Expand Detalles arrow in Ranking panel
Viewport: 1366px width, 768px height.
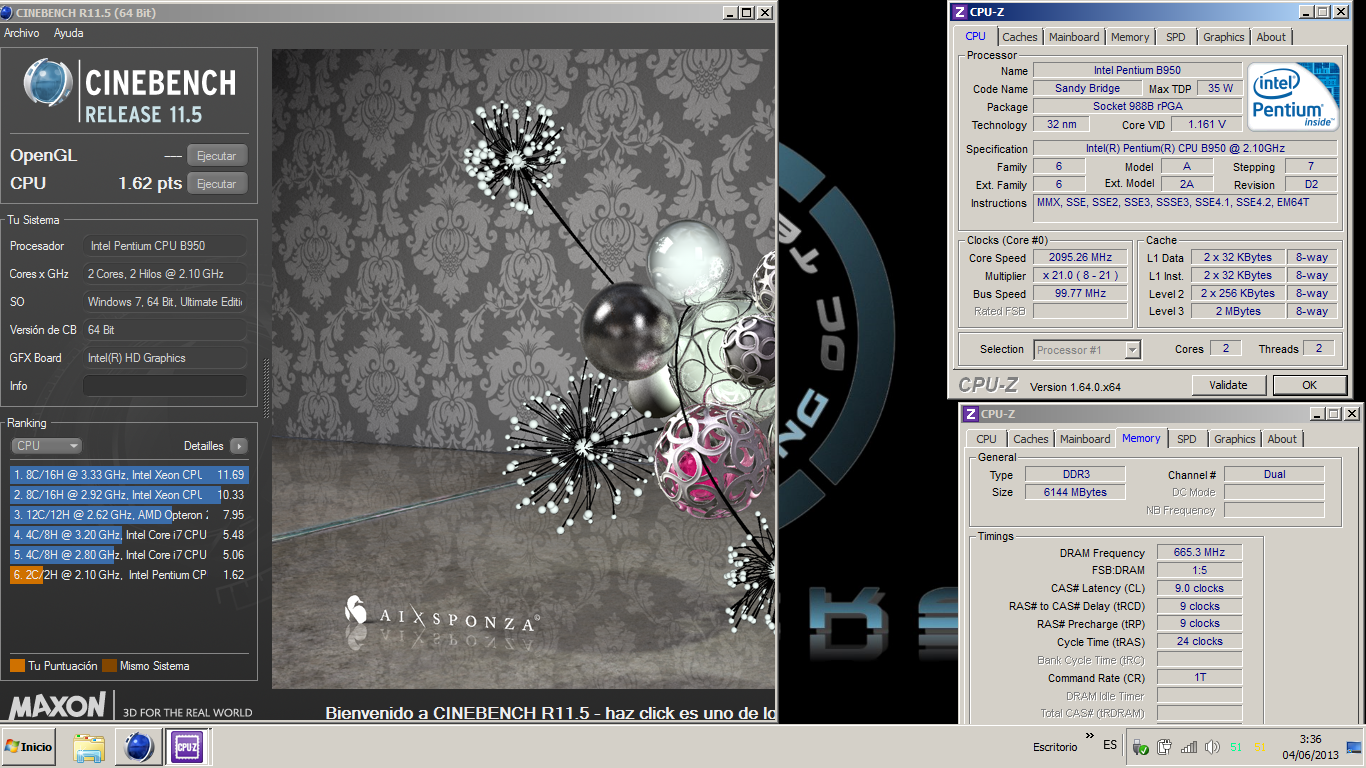pos(239,446)
